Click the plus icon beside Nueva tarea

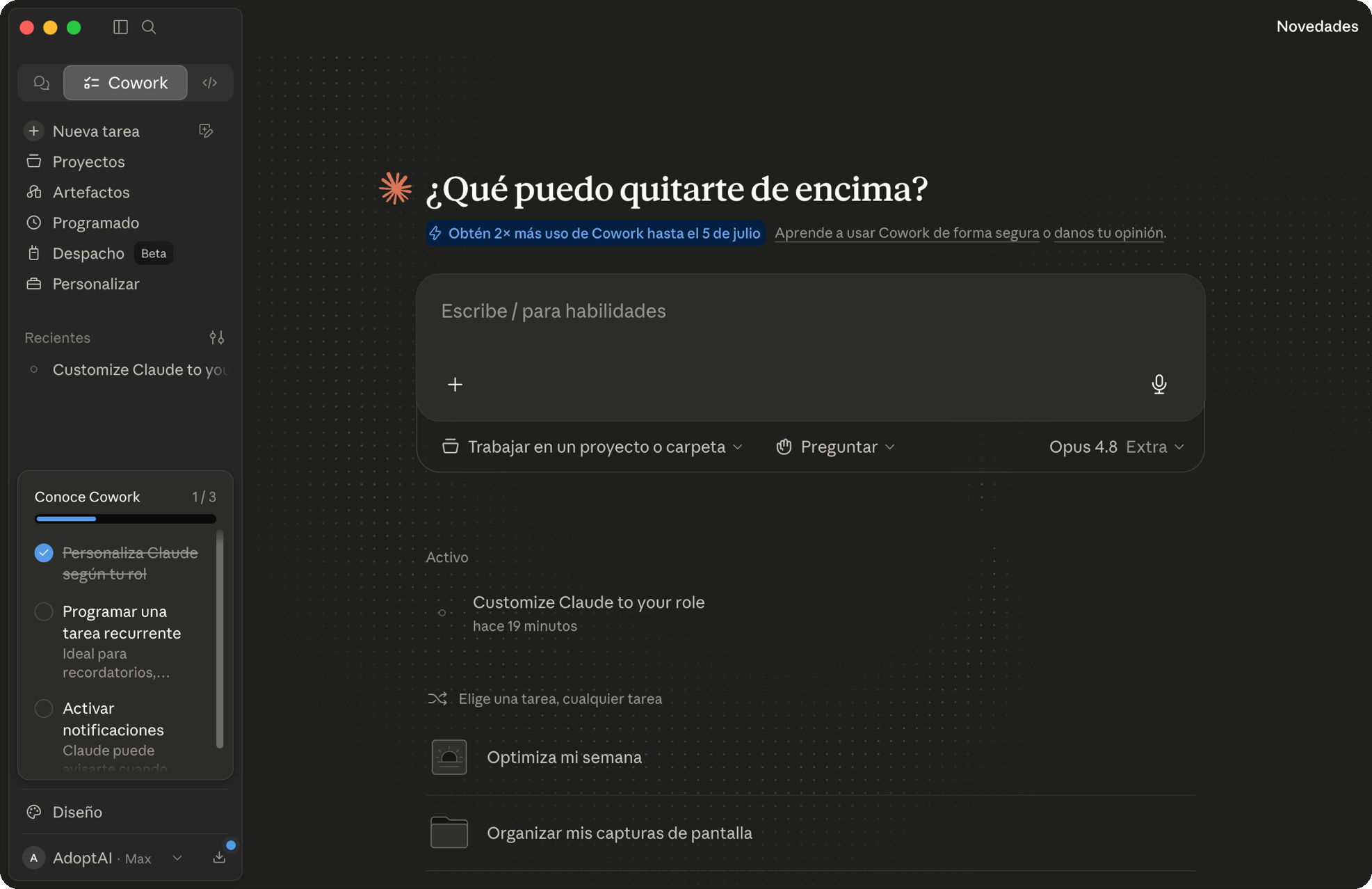point(33,131)
